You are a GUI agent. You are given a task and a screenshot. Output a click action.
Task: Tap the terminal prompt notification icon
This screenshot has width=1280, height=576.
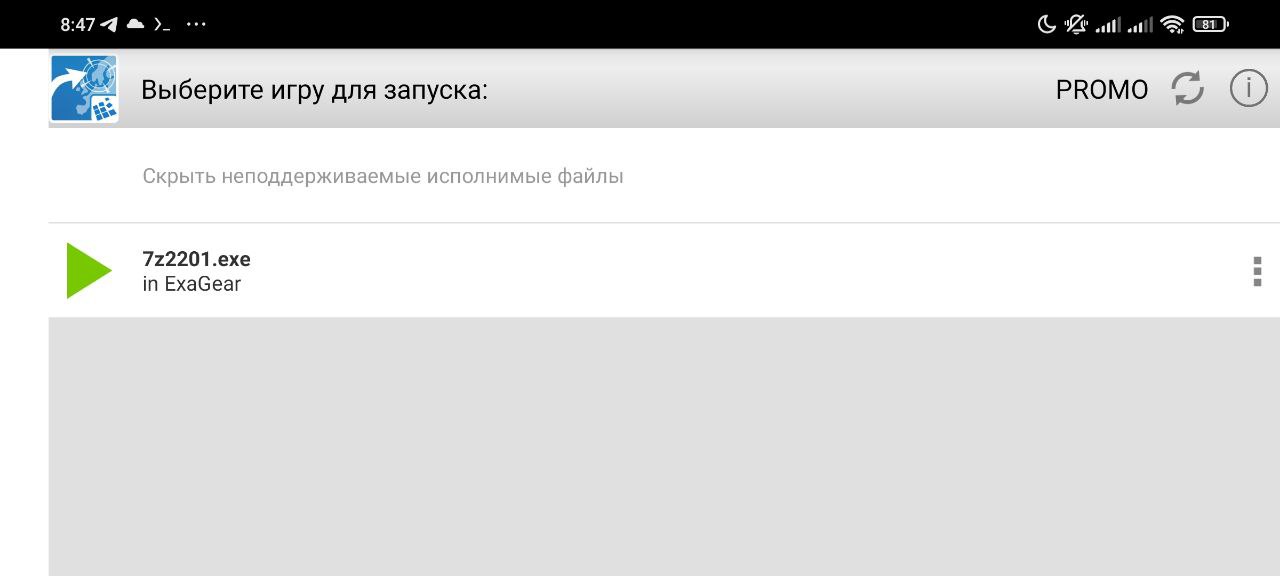coord(161,24)
